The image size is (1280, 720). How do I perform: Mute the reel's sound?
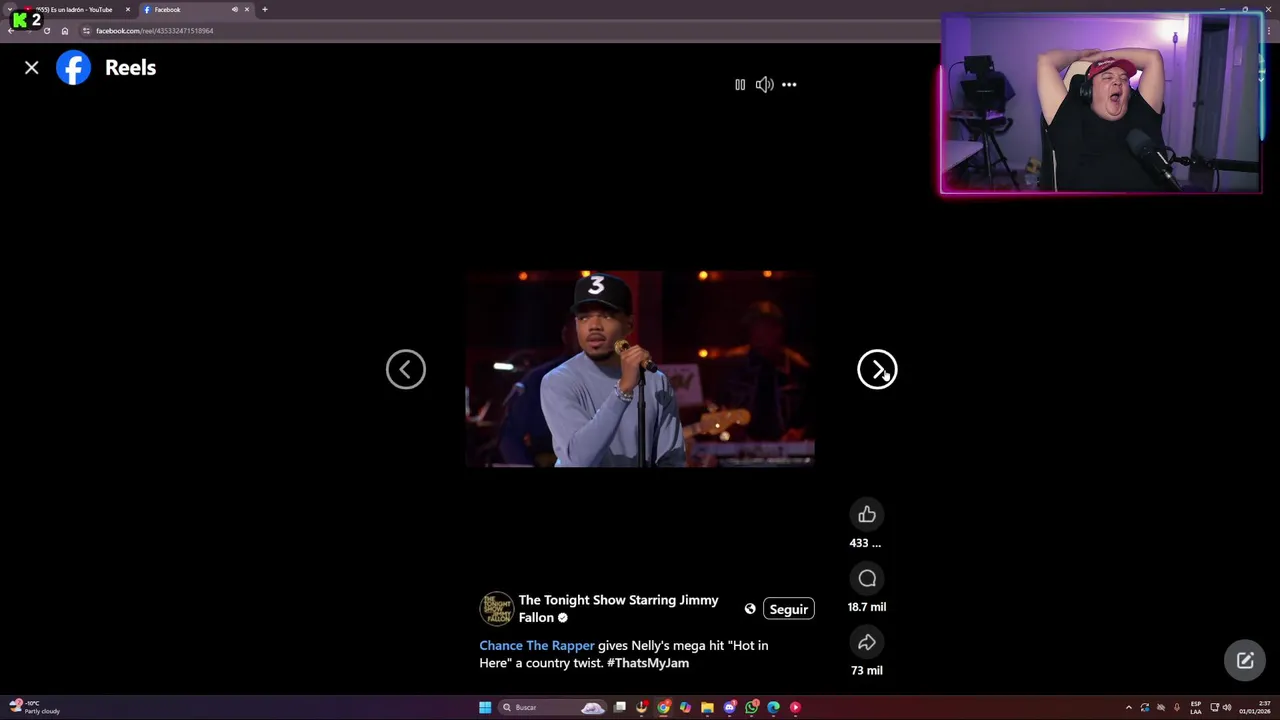[x=764, y=85]
